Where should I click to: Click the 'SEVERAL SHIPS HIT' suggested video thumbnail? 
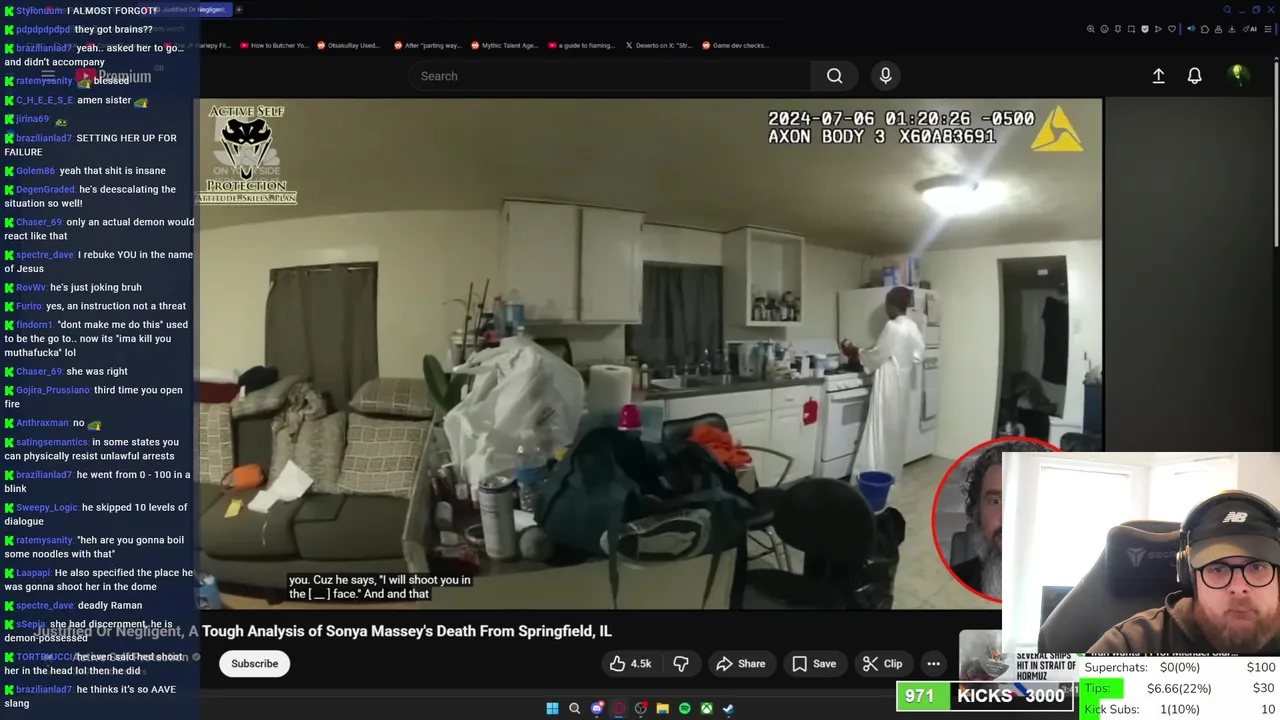[x=1017, y=663]
